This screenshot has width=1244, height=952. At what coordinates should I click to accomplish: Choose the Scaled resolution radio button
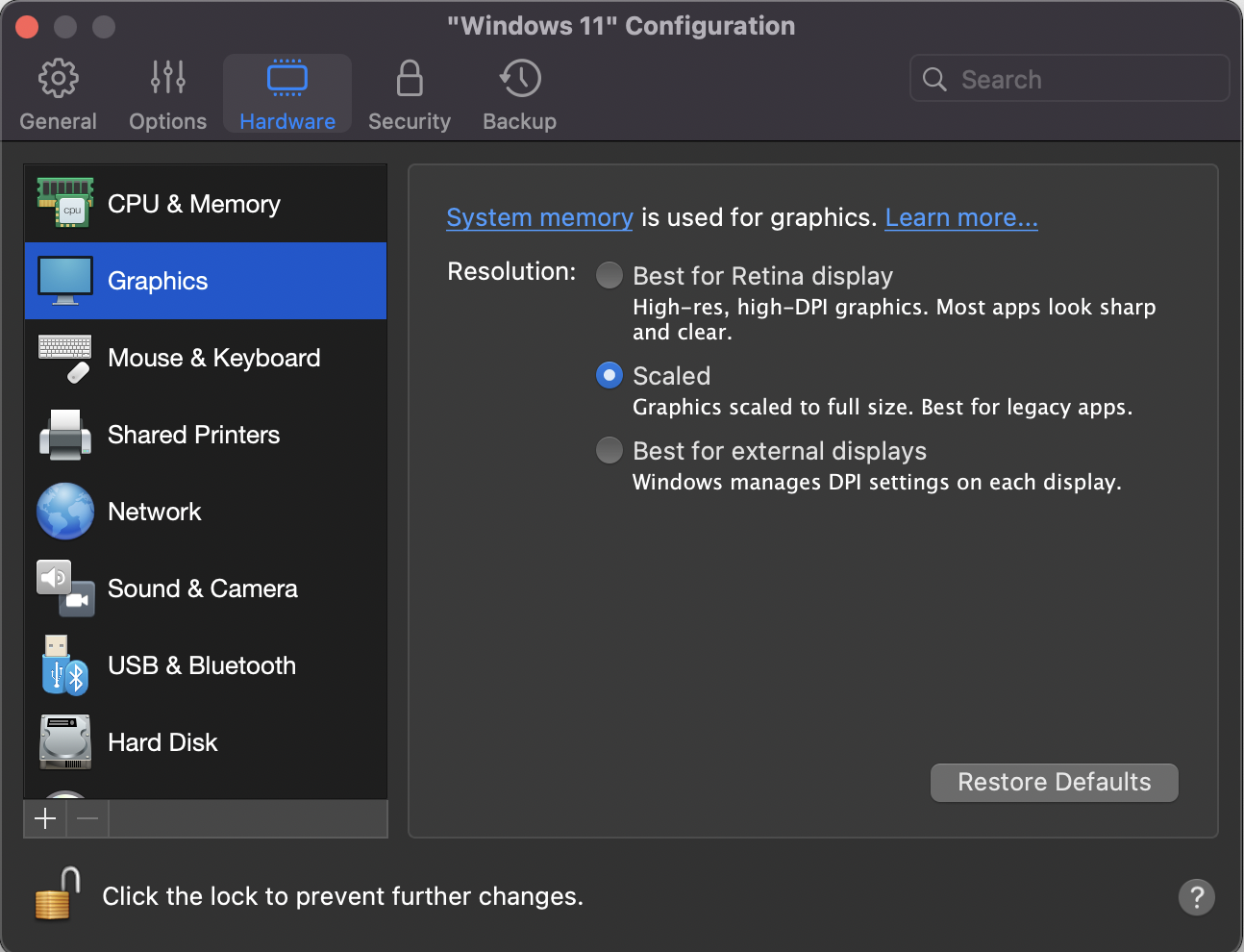coord(610,375)
